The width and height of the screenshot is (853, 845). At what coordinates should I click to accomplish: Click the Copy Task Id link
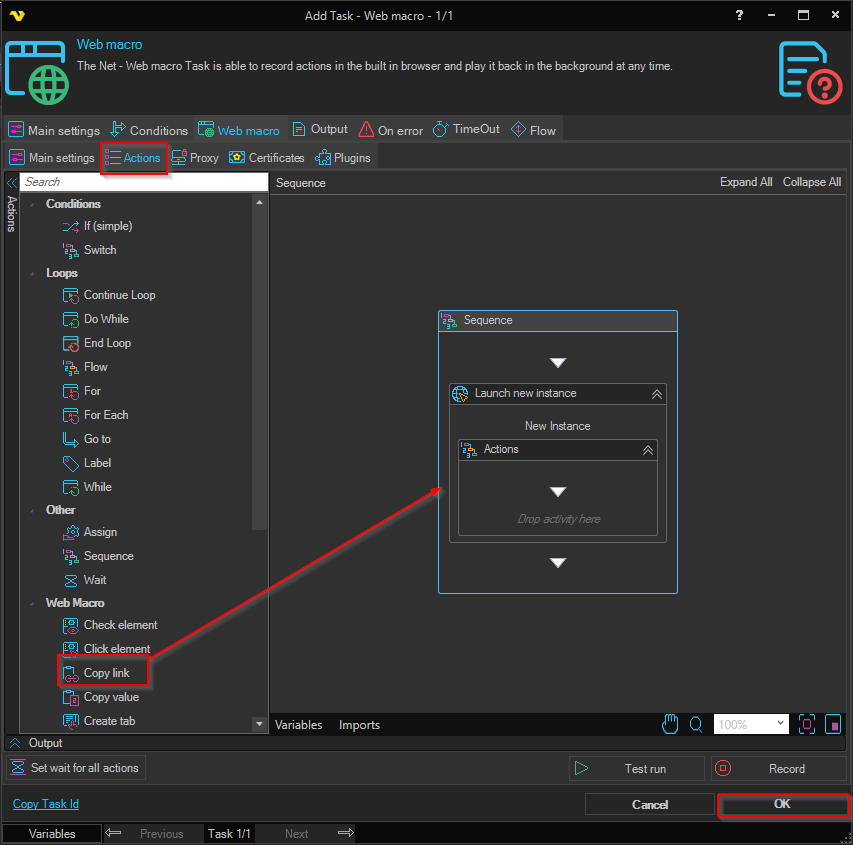point(46,804)
